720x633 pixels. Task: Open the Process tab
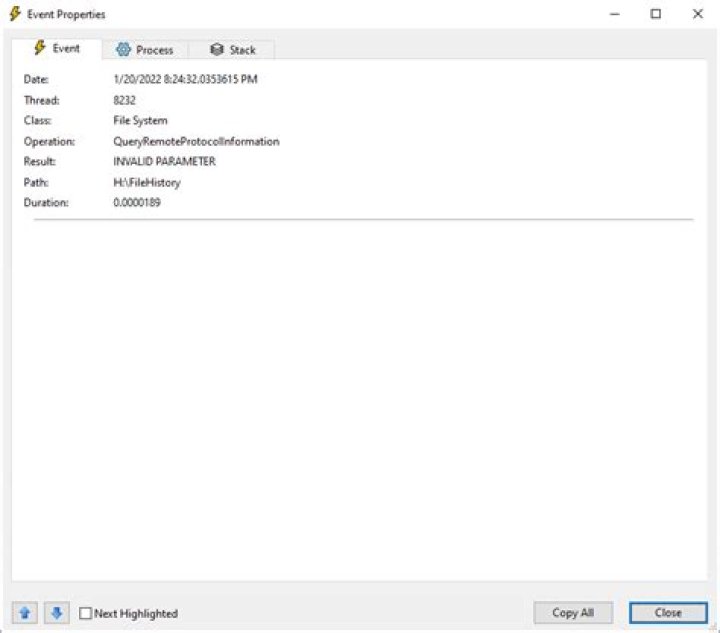point(145,50)
